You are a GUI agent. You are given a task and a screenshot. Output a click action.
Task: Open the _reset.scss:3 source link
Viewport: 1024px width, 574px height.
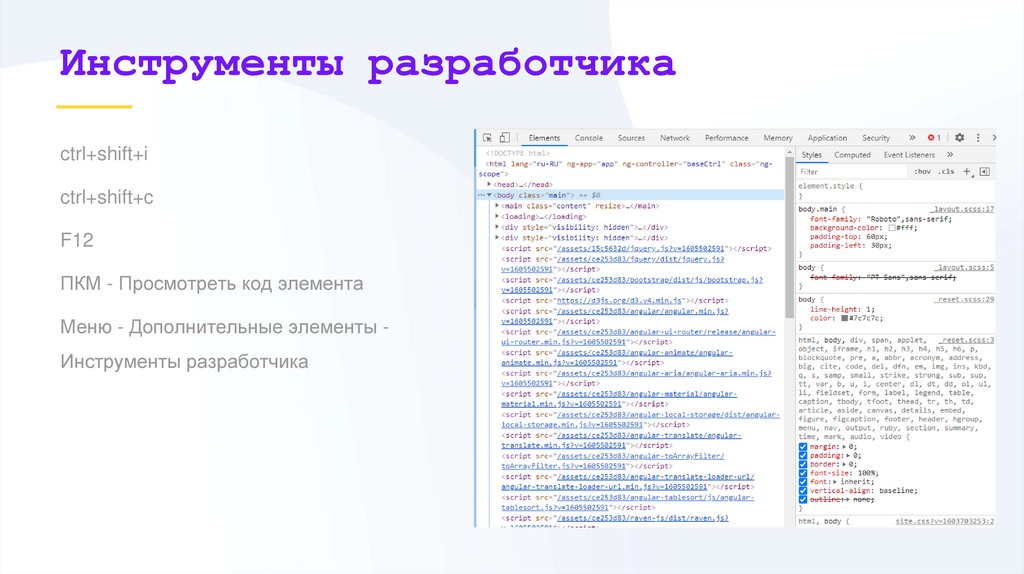pyautogui.click(x=967, y=340)
